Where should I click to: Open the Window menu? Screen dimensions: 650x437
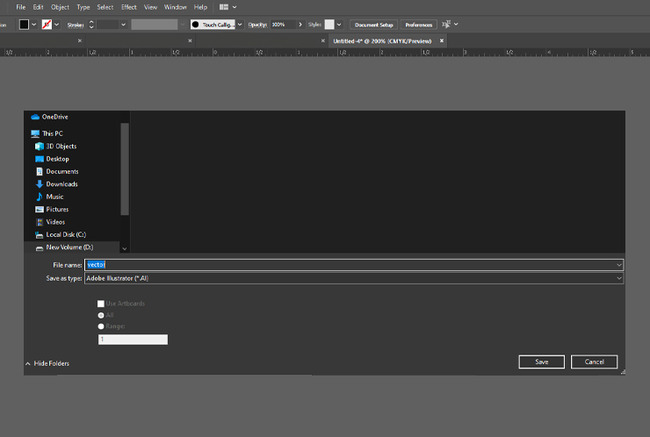pyautogui.click(x=175, y=7)
